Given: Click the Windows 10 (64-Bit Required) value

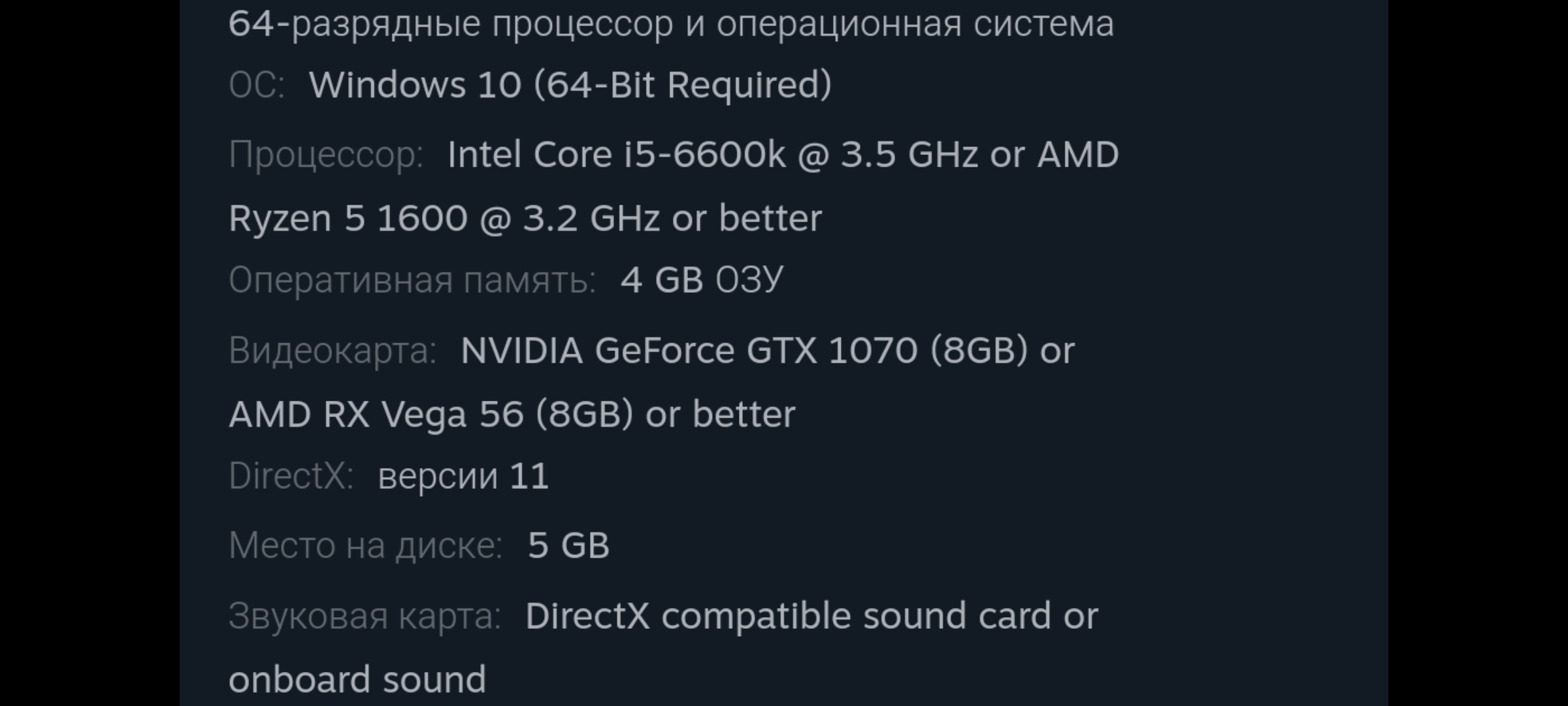Looking at the screenshot, I should 570,85.
